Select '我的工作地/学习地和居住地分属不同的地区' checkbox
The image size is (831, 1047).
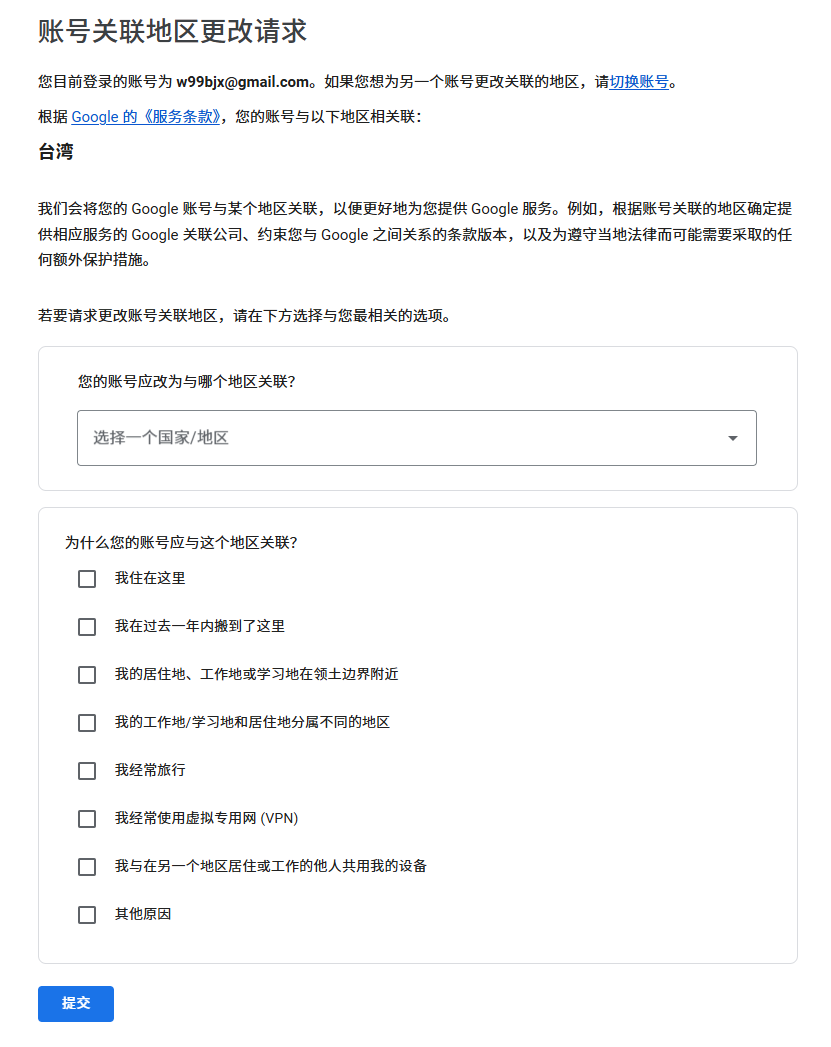[87, 723]
